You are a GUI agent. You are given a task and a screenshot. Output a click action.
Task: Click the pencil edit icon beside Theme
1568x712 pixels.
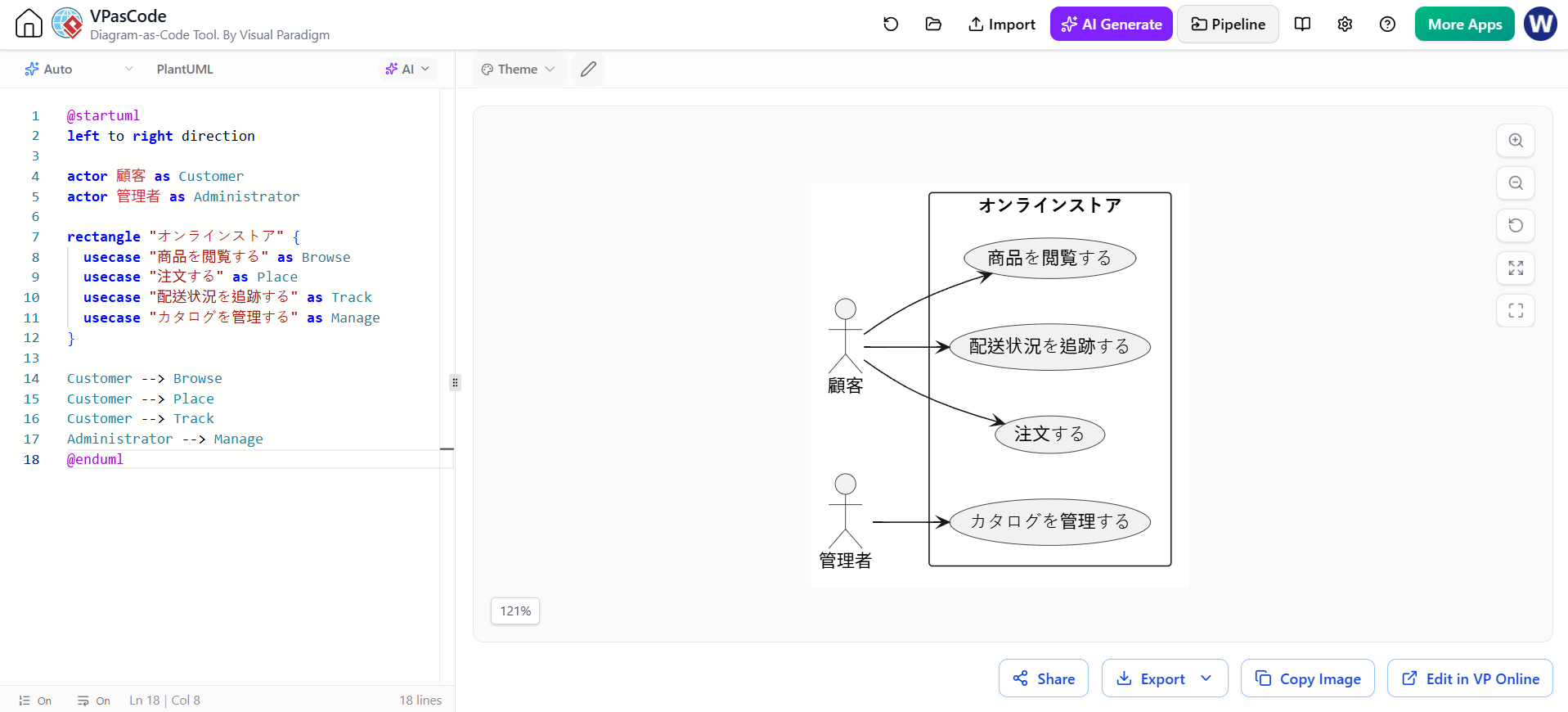[x=588, y=70]
